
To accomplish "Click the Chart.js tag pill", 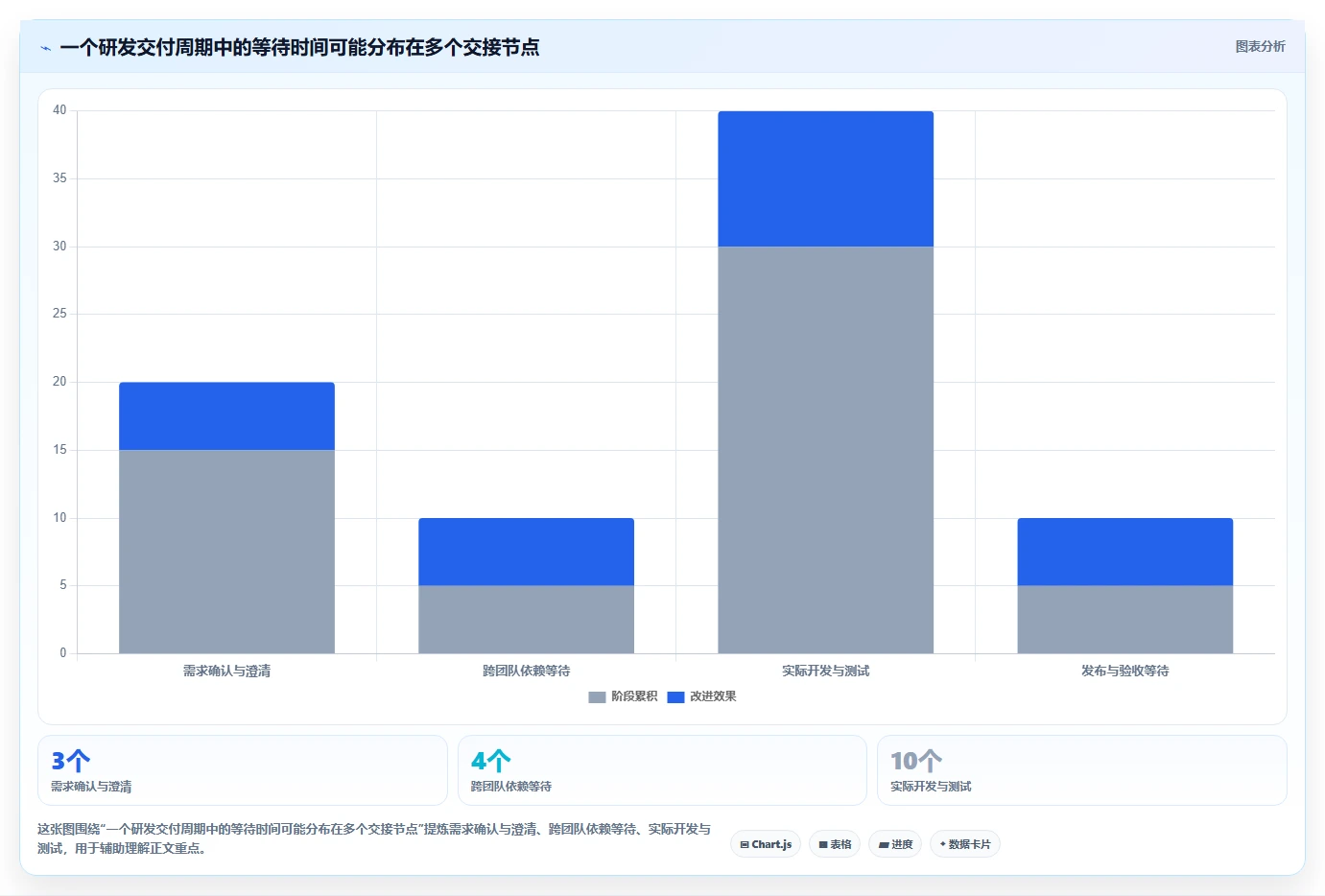I will 766,844.
